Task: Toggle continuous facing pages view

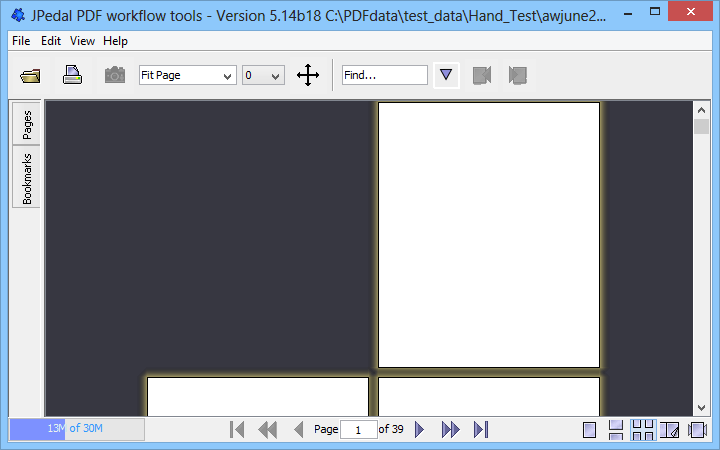Action: (x=643, y=430)
